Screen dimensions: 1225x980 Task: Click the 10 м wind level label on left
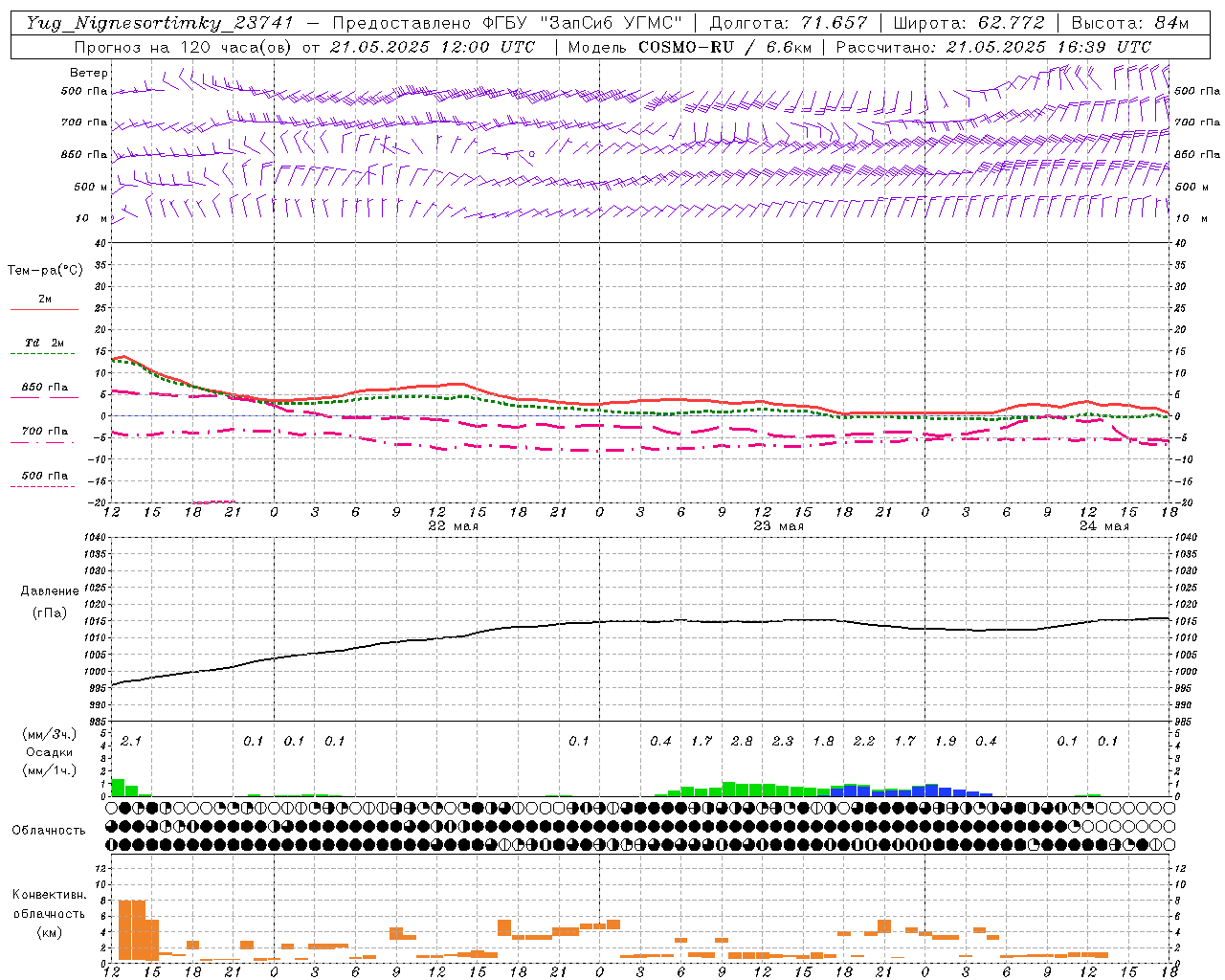(91, 218)
